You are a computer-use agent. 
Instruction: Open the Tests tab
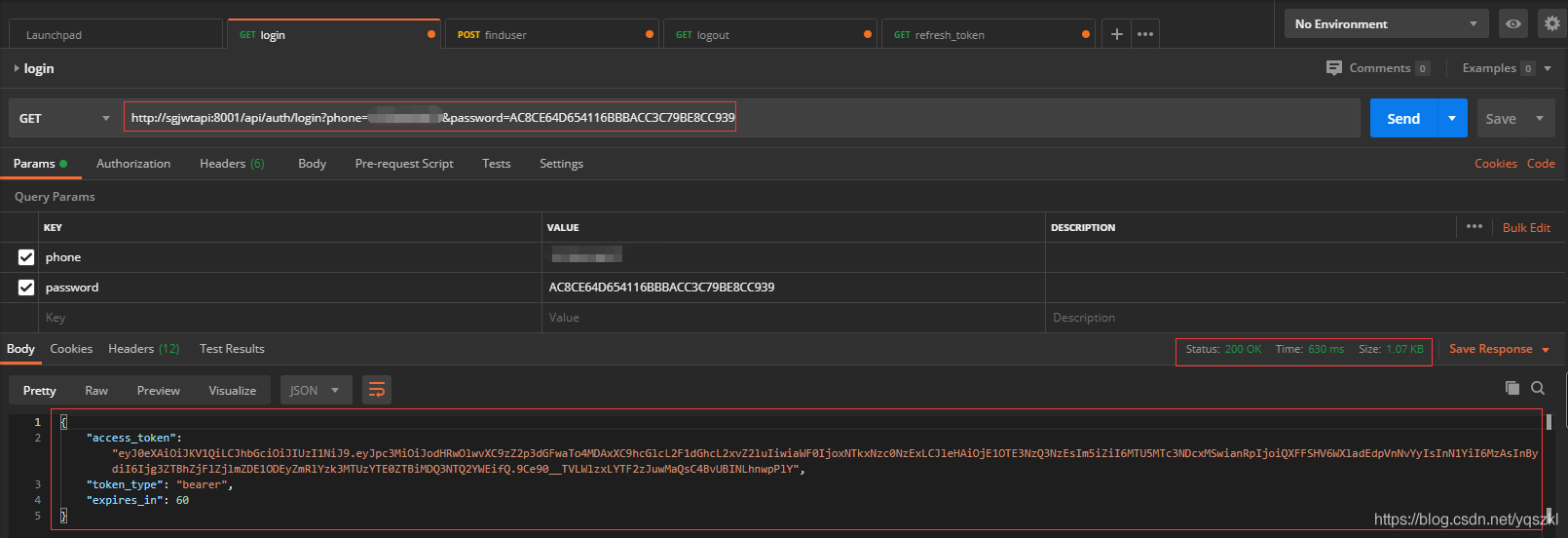tap(497, 164)
